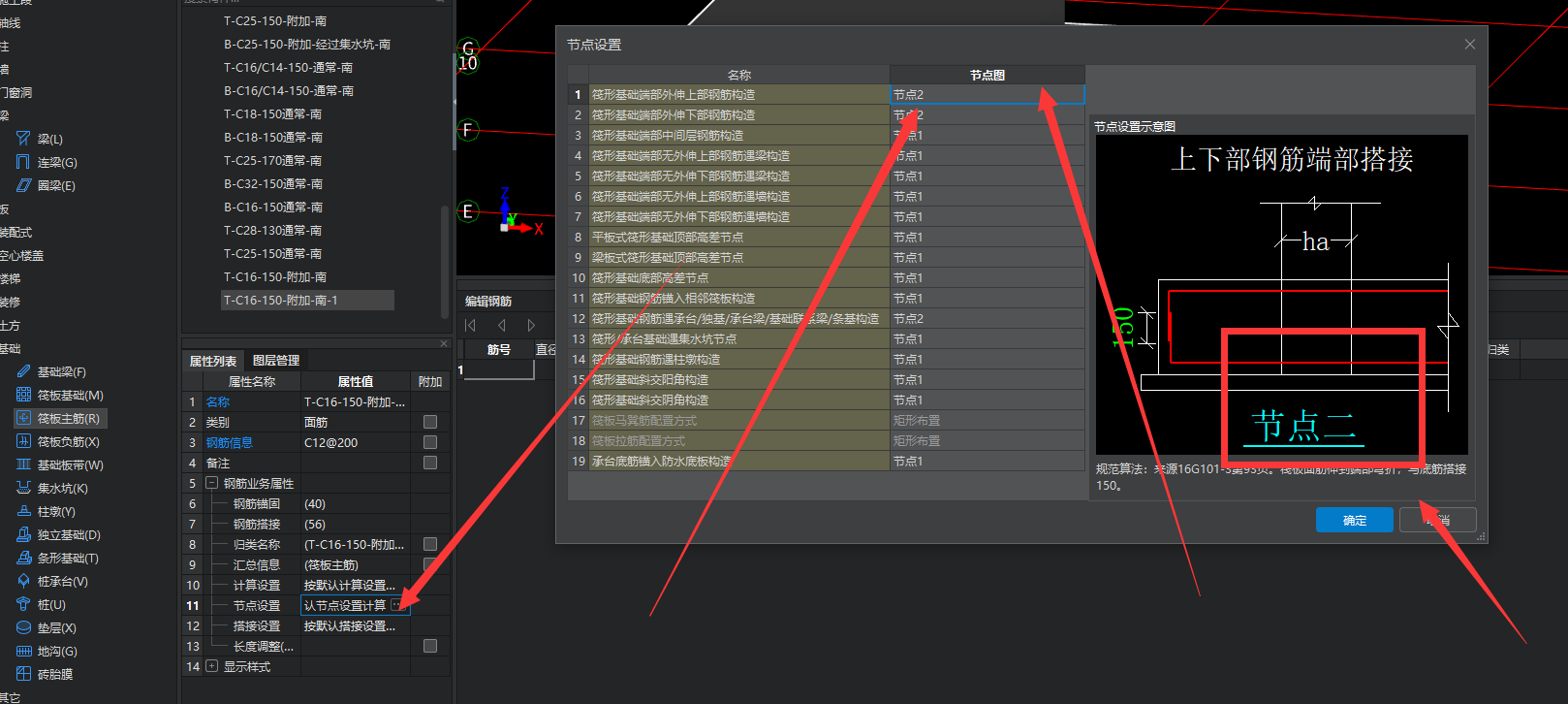Viewport: 1568px width, 704px height.
Task: Expand the 显示样式 group
Action: click(212, 666)
